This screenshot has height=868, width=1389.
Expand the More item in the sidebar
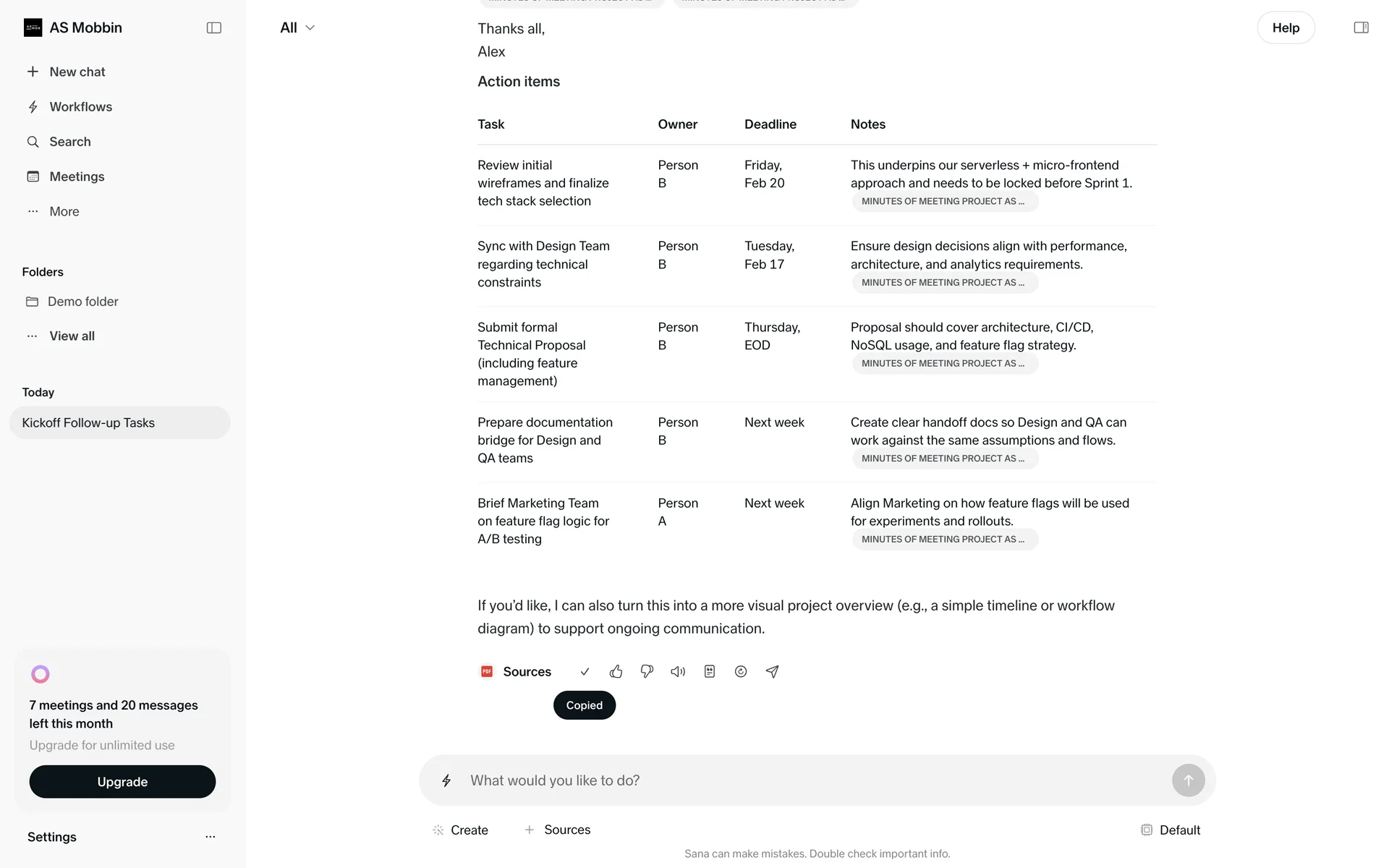(x=64, y=211)
